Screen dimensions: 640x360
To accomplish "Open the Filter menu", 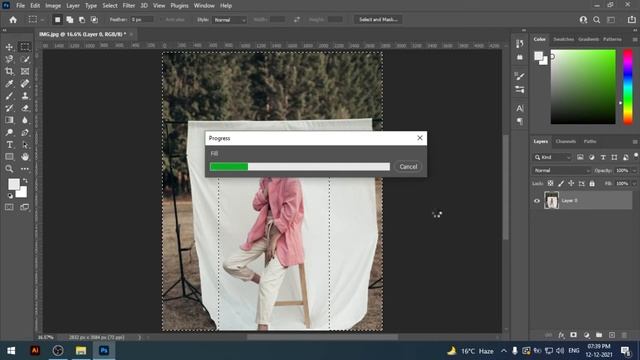I will point(129,6).
